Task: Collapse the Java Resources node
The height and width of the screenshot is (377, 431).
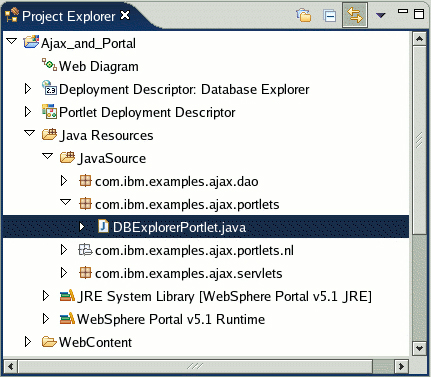Action: (29, 133)
